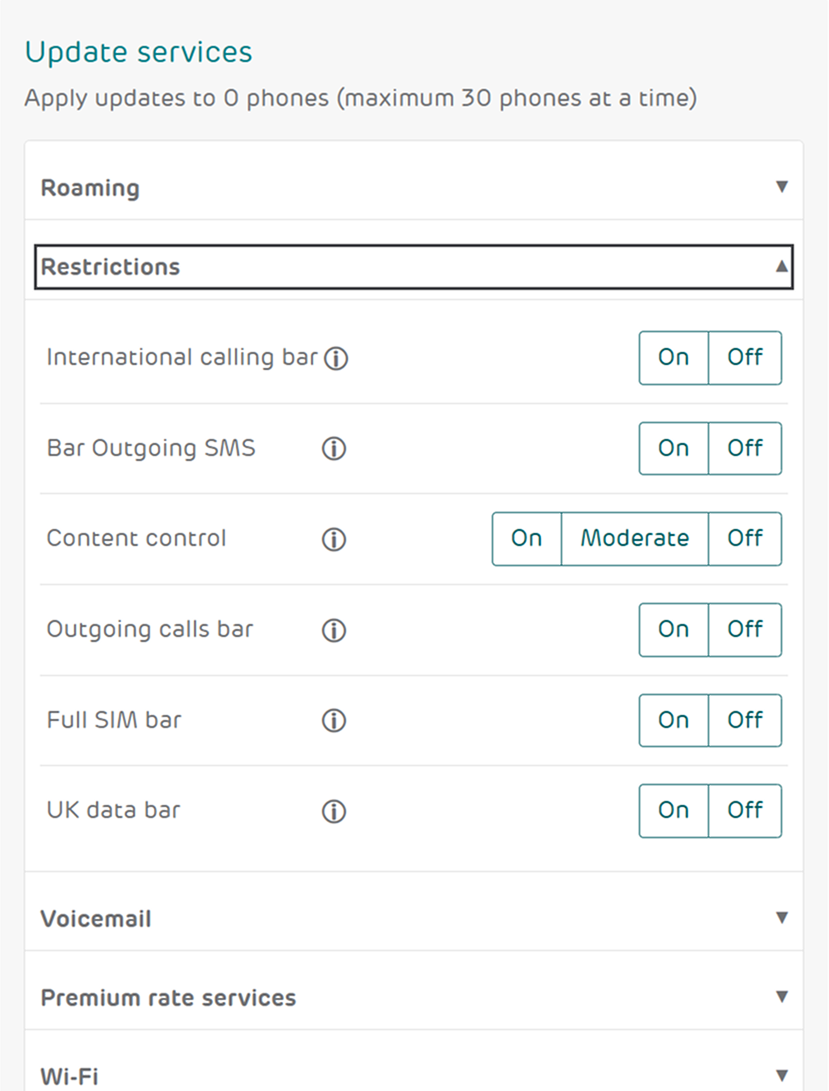829x1091 pixels.
Task: Turn on the International calling bar
Action: click(x=673, y=358)
